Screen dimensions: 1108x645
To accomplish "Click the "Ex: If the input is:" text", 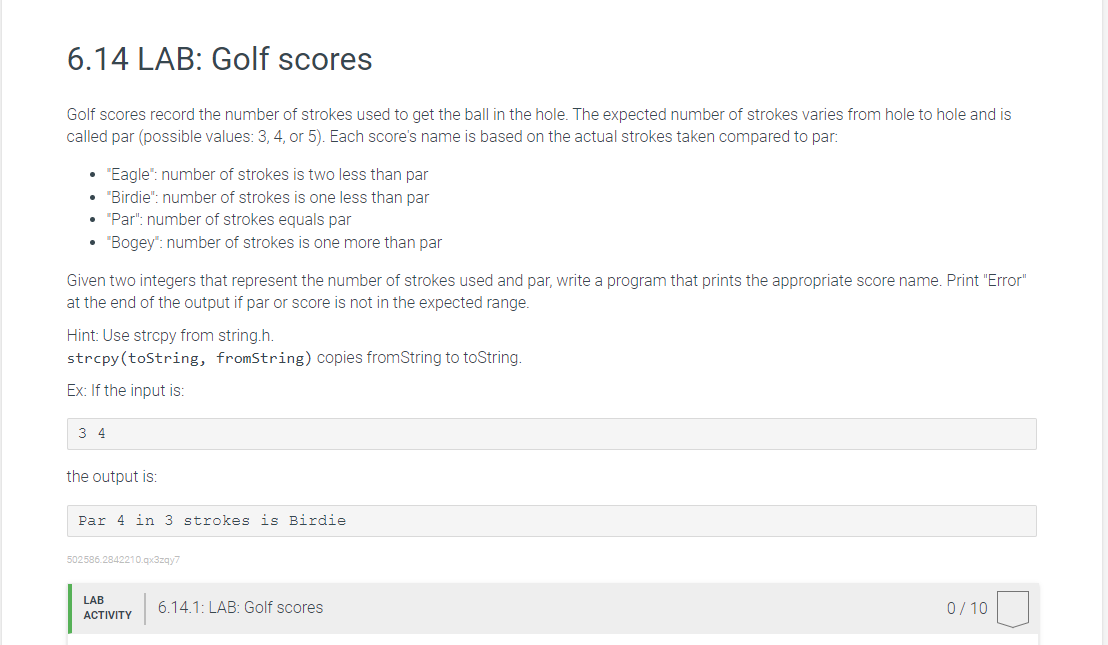I will click(125, 390).
